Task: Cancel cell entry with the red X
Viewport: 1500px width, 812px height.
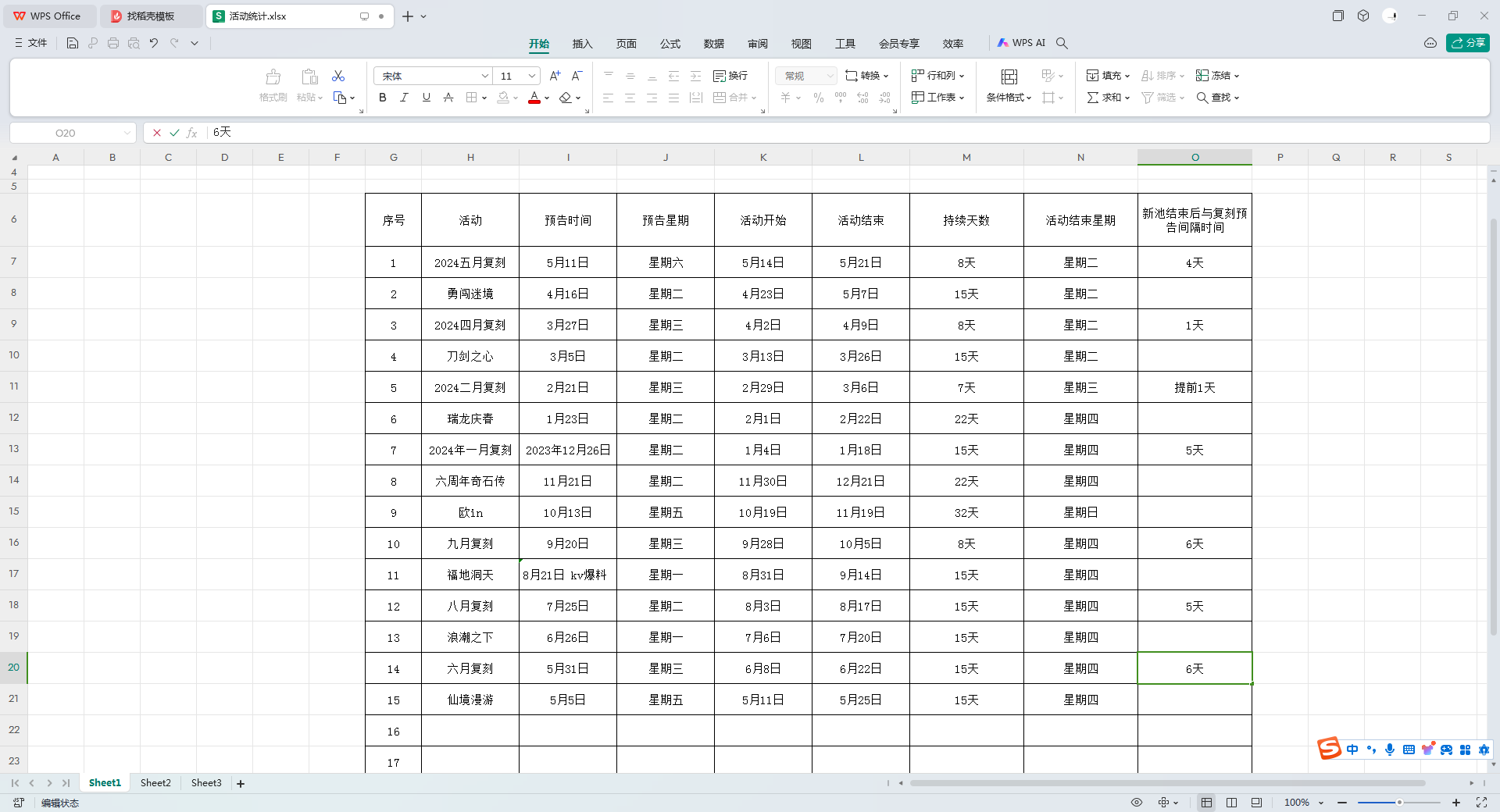Action: click(157, 133)
